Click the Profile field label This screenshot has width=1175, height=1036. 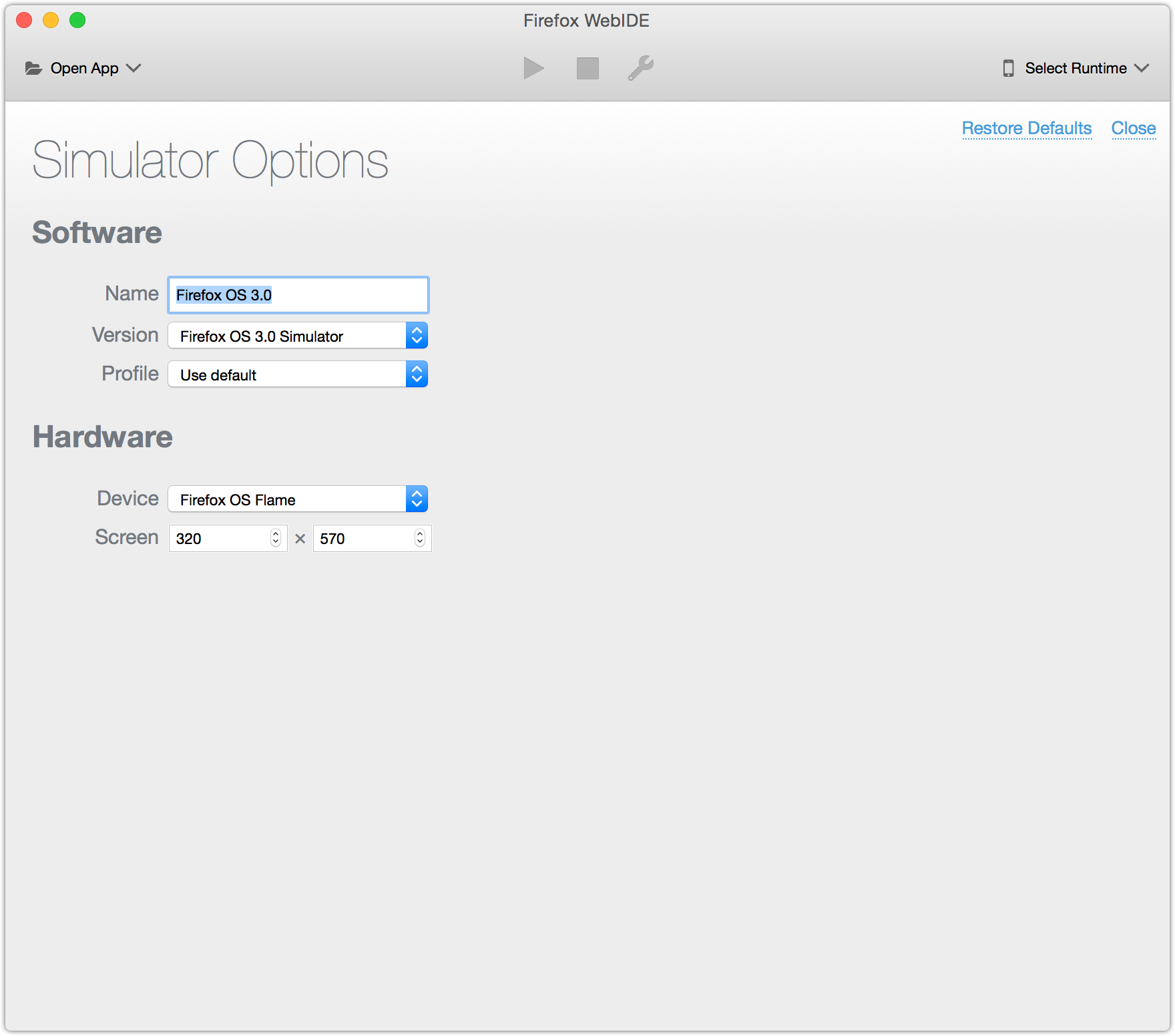pos(130,374)
